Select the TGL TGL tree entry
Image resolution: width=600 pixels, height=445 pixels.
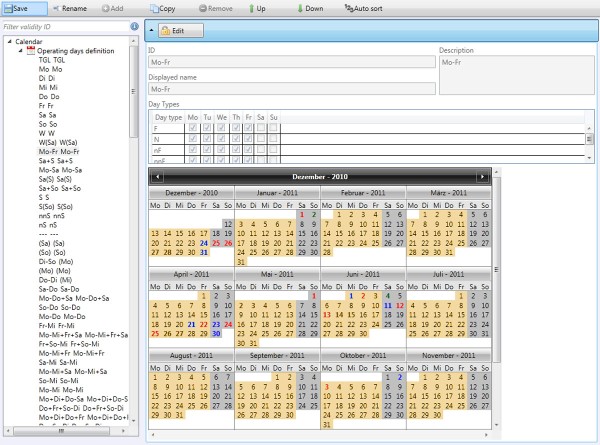[x=52, y=60]
